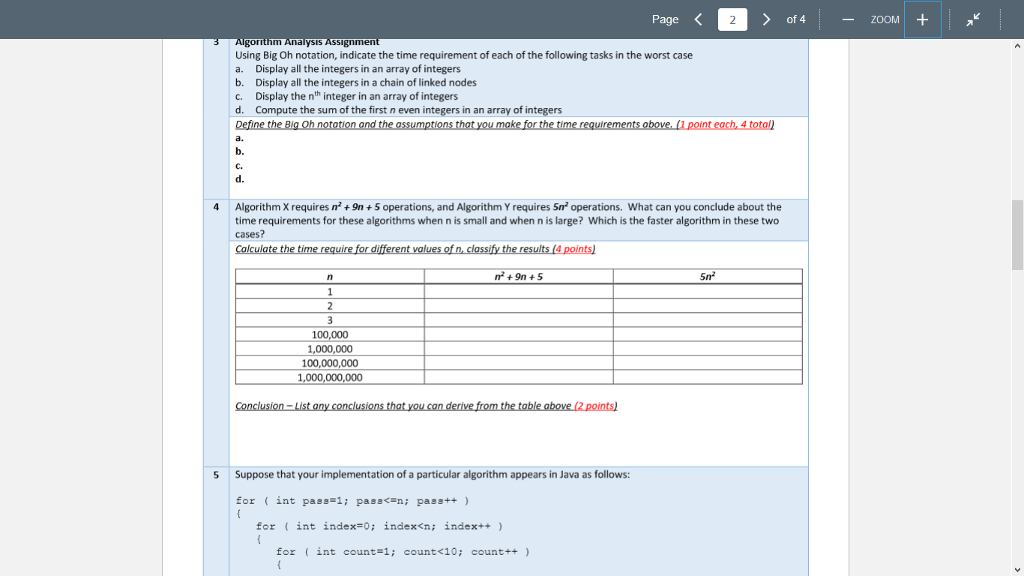Click the scrollbar down arrow

click(1017, 567)
